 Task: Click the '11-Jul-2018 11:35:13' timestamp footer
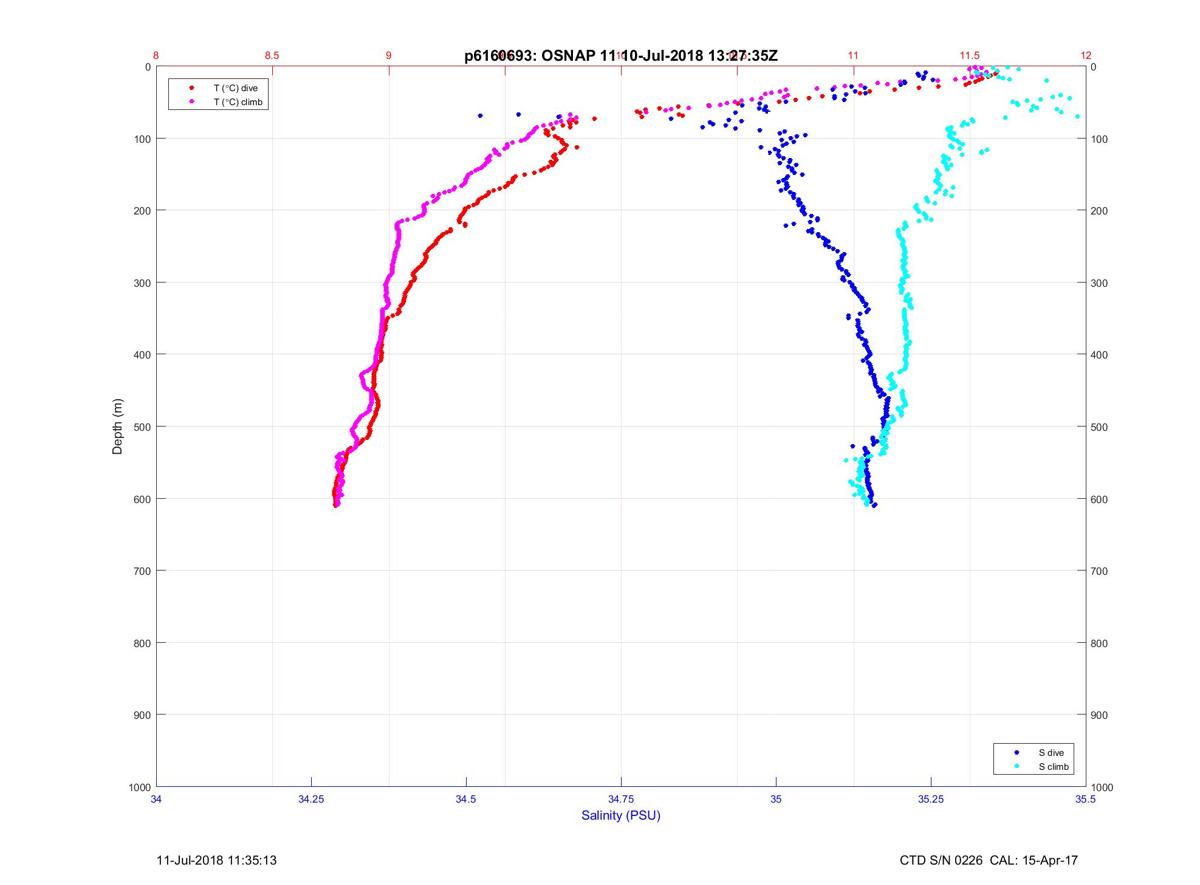tap(217, 859)
